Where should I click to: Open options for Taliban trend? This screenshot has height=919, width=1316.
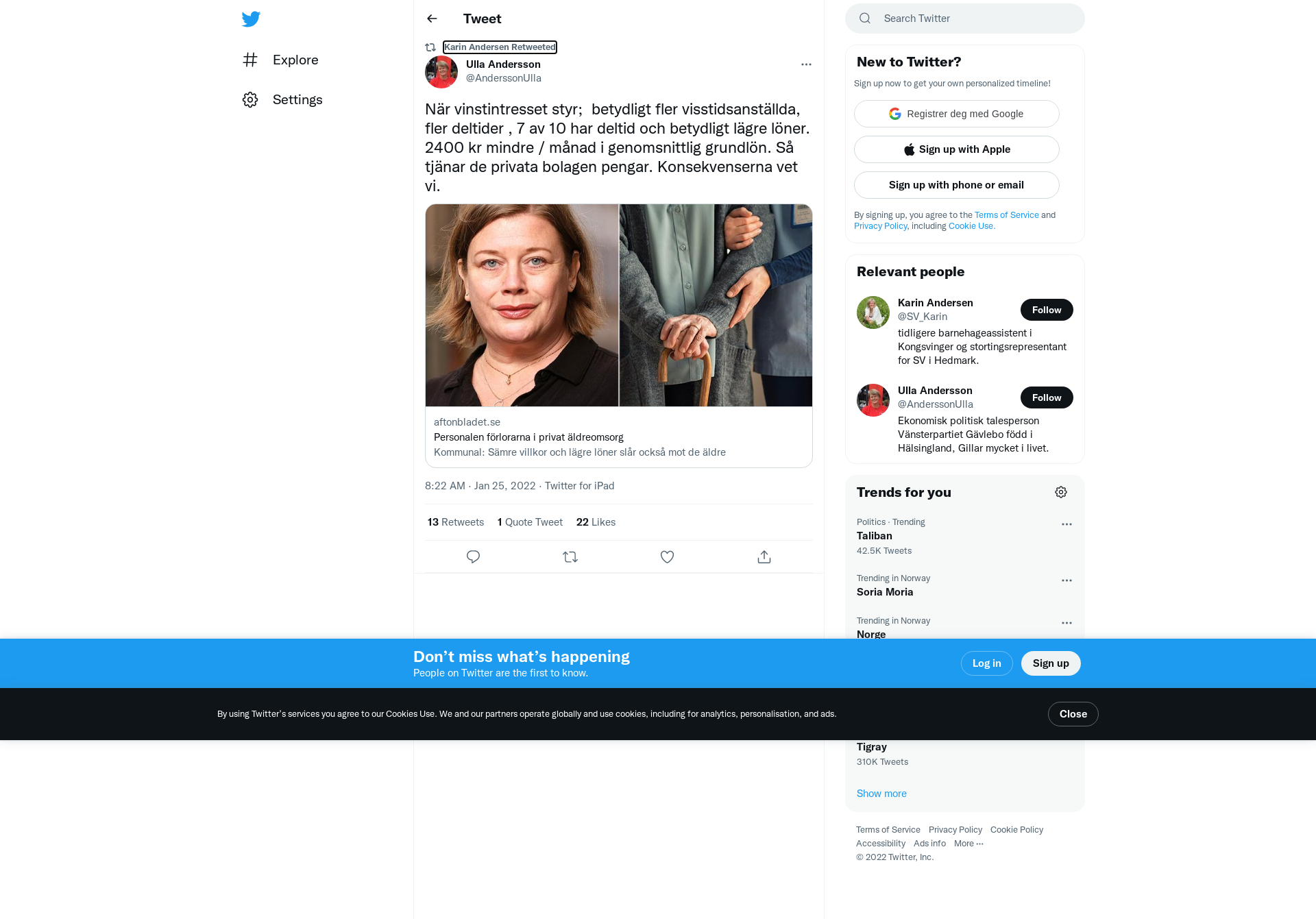coord(1067,524)
